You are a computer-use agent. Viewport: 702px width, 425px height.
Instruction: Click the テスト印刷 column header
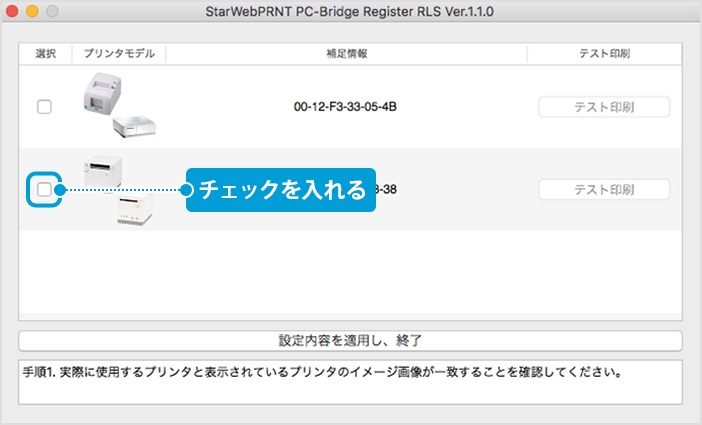(x=604, y=54)
